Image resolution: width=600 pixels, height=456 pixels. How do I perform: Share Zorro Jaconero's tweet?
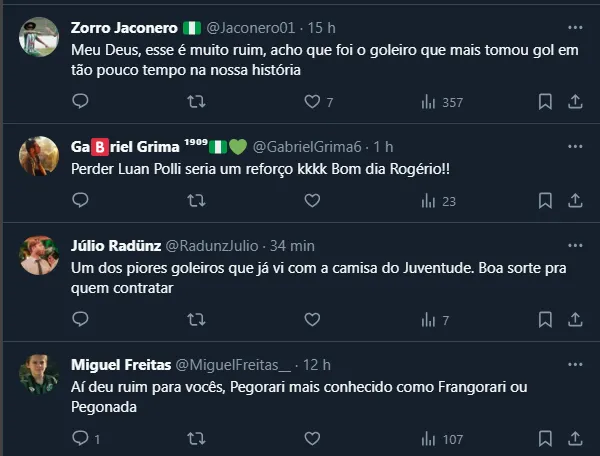click(x=576, y=101)
